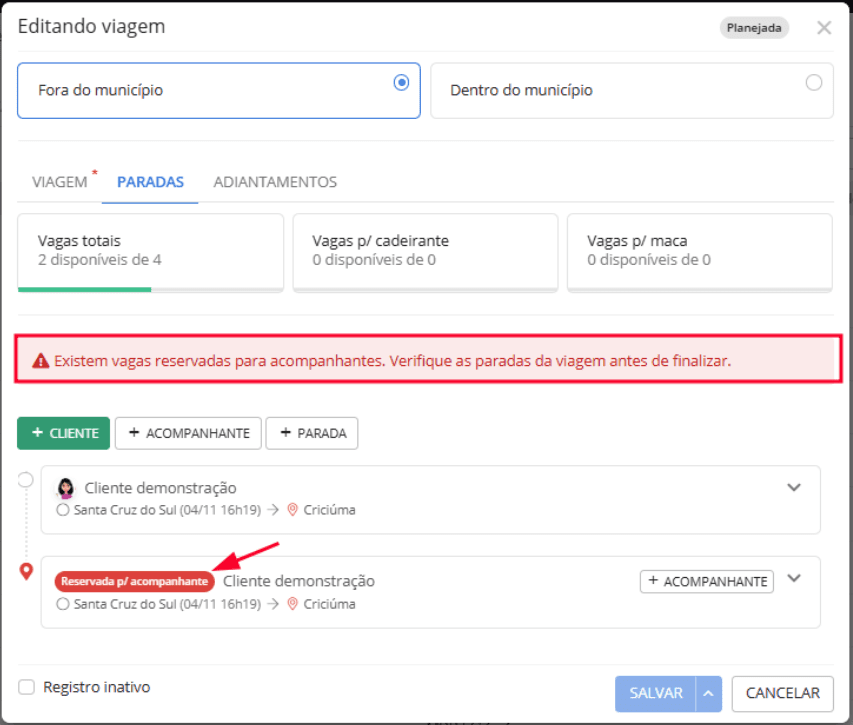The width and height of the screenshot is (853, 725).
Task: Click the 'Vagas p/ cadeirante' card
Action: click(x=425, y=251)
